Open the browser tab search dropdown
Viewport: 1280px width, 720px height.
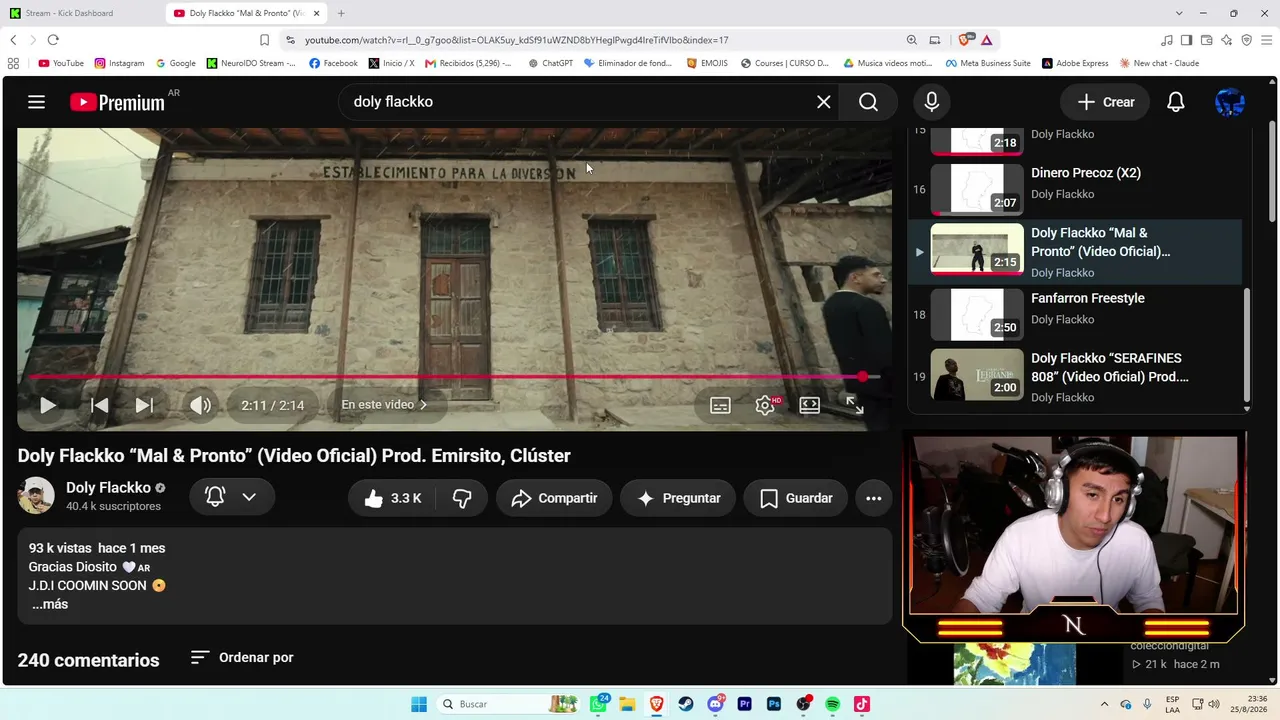point(1179,13)
